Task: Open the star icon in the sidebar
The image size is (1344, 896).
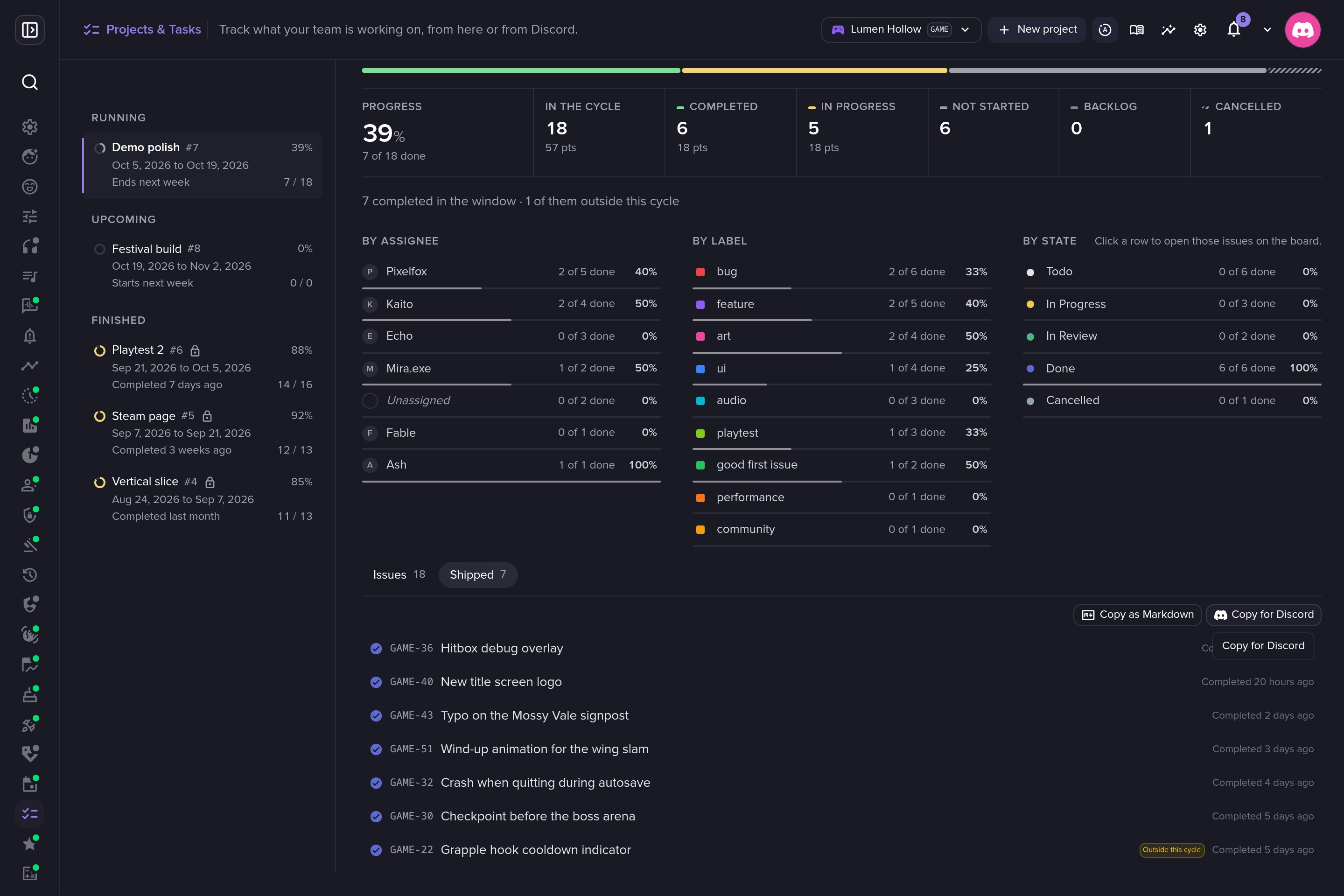Action: point(30,843)
